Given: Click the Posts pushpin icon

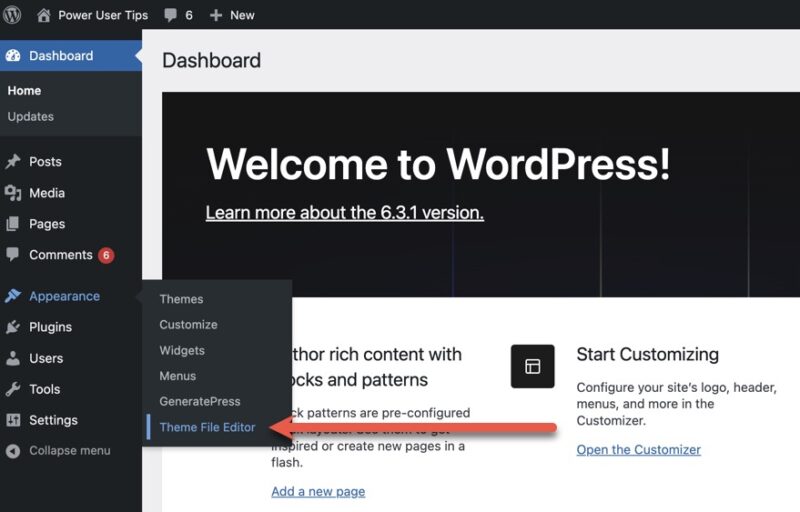Looking at the screenshot, I should pos(13,162).
